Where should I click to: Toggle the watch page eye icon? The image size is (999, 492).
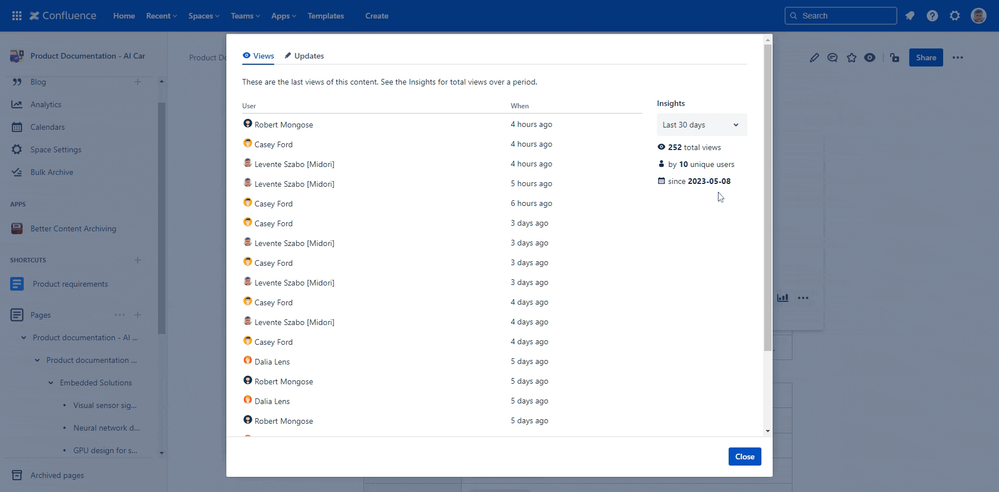tap(870, 58)
